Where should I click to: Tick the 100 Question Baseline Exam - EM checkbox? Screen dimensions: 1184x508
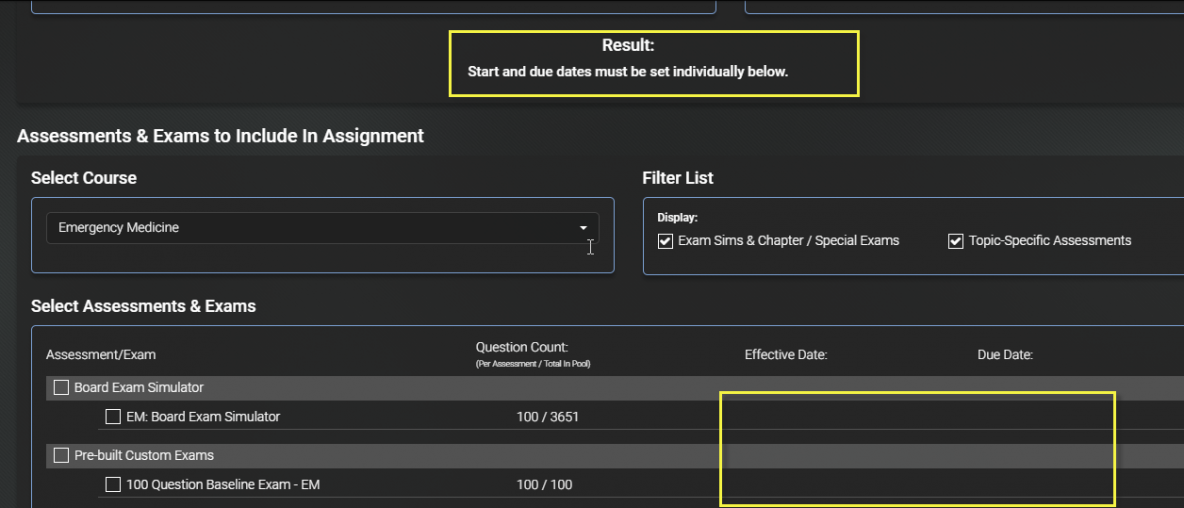coord(113,485)
